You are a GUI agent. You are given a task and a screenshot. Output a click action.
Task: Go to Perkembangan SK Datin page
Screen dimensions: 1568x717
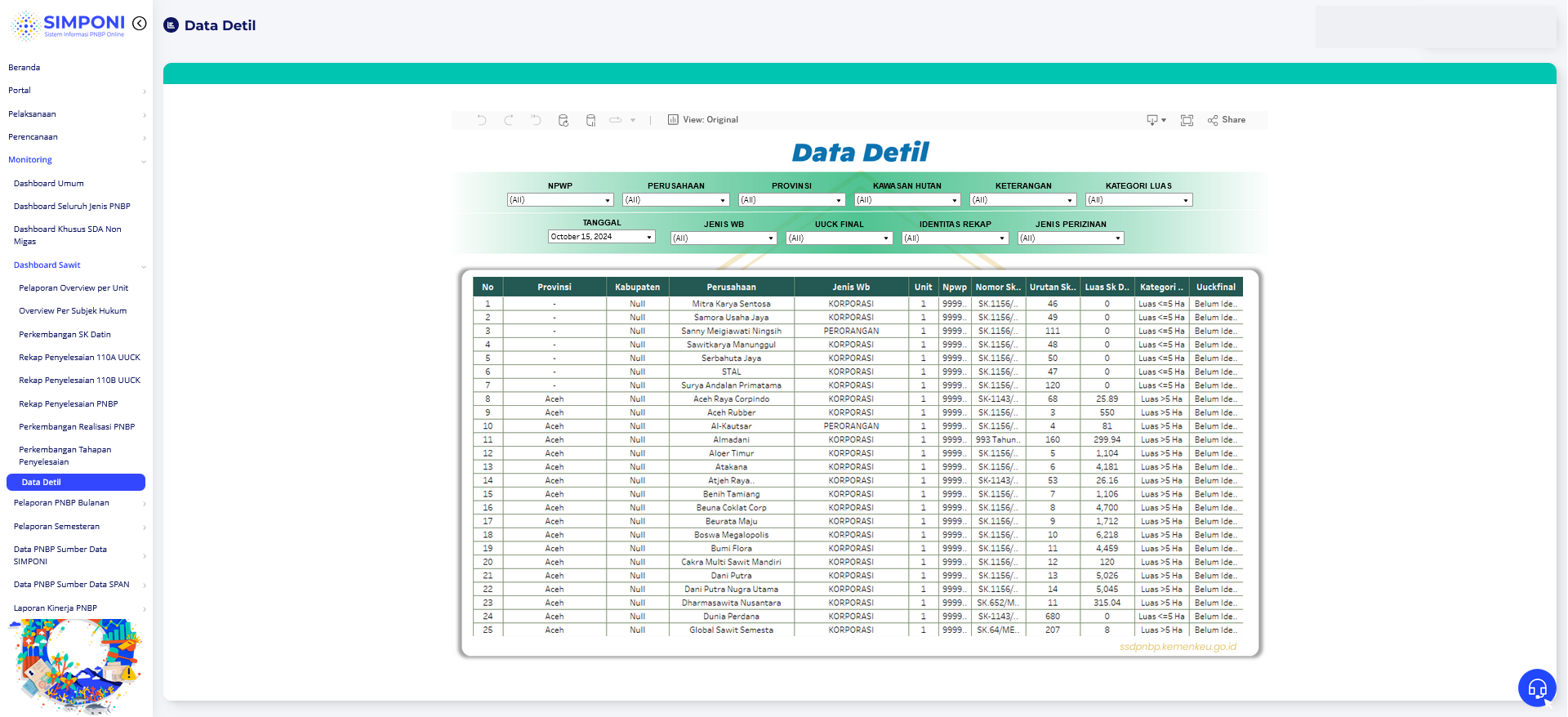(x=65, y=335)
